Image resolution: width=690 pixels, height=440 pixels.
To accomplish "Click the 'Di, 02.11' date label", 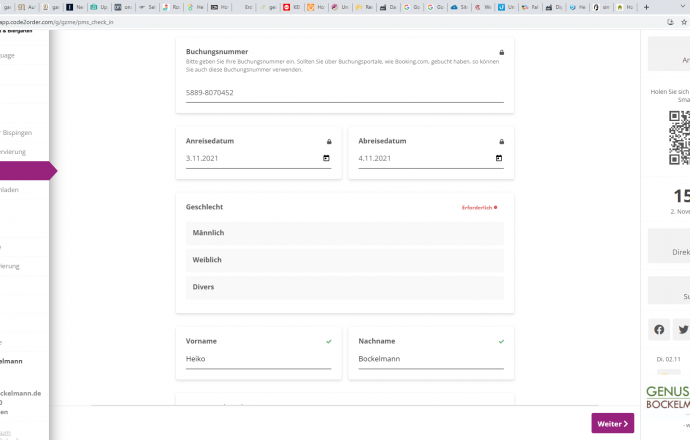I will (x=668, y=359).
